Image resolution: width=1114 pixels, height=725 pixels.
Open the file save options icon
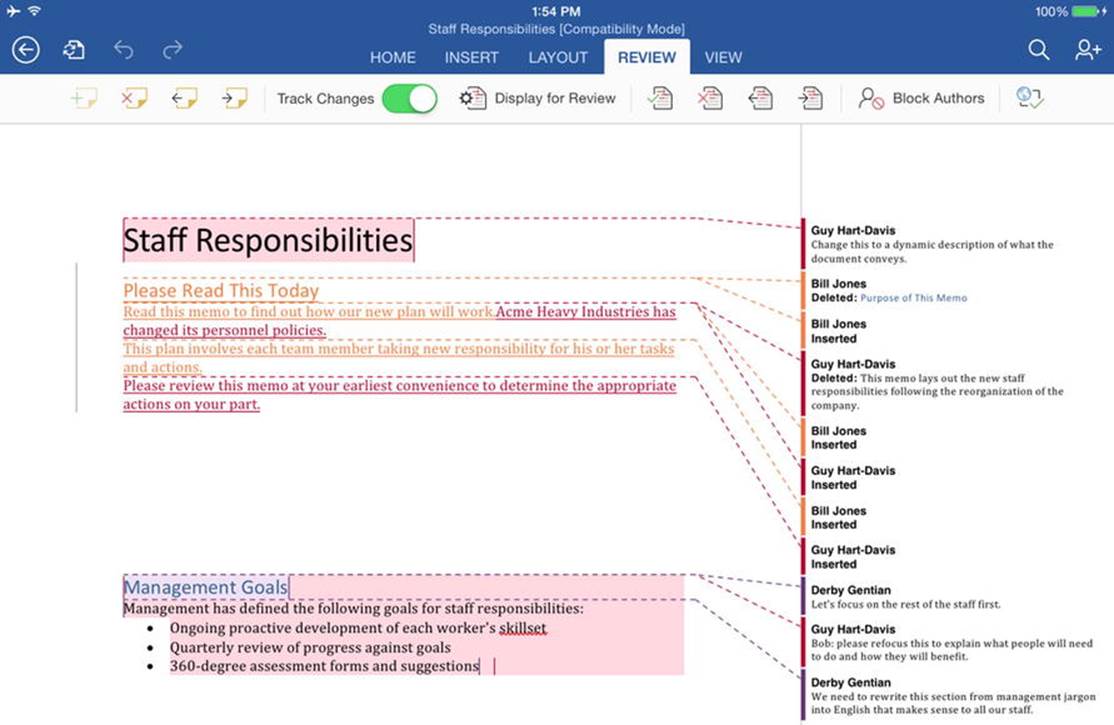point(74,50)
